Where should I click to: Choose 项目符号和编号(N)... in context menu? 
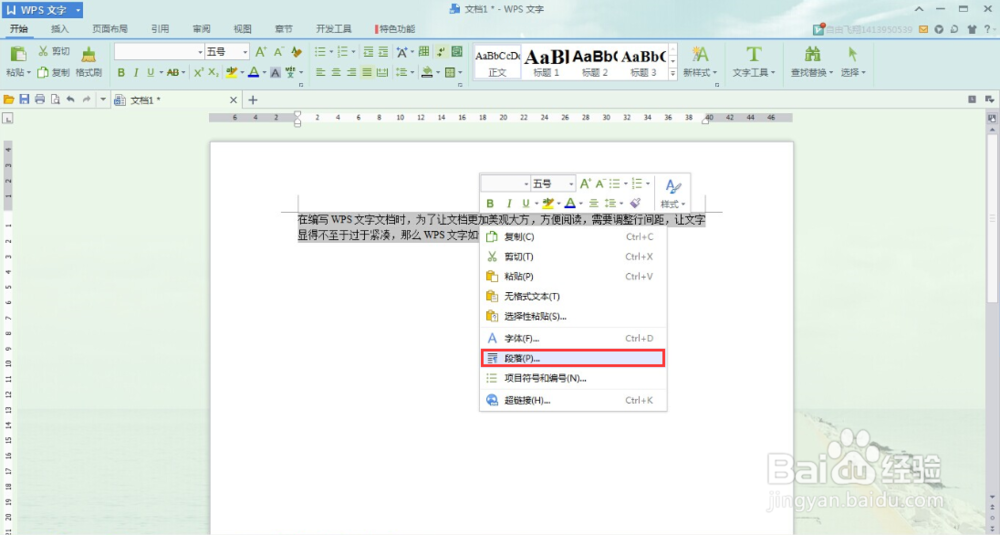573,378
